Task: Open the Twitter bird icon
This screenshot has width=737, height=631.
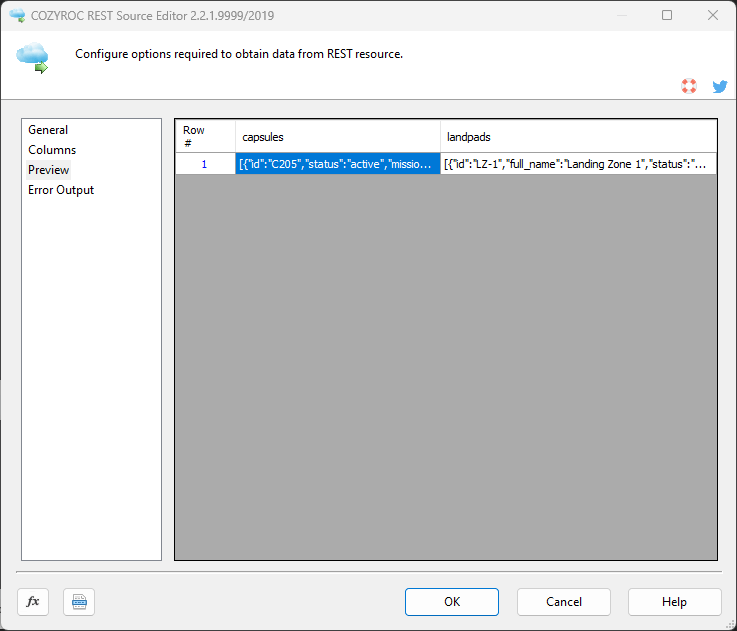Action: [x=720, y=86]
